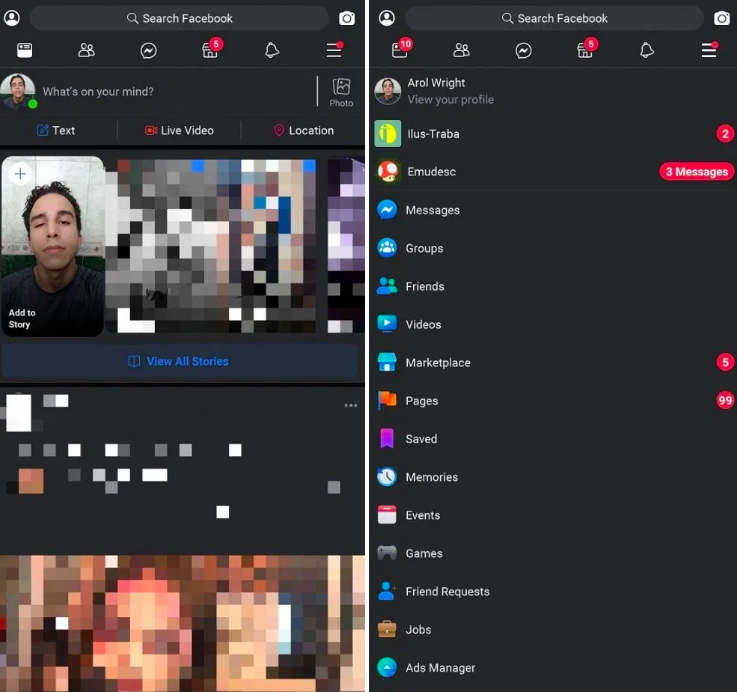This screenshot has width=737, height=692.
Task: Tap the Location pin option
Action: coord(303,130)
